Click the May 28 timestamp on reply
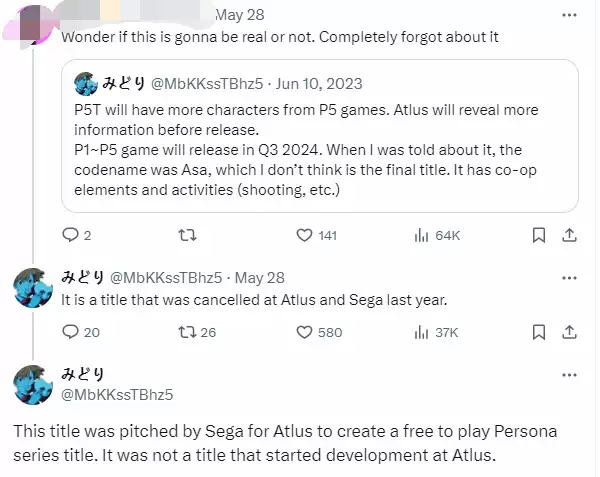 tap(263, 277)
